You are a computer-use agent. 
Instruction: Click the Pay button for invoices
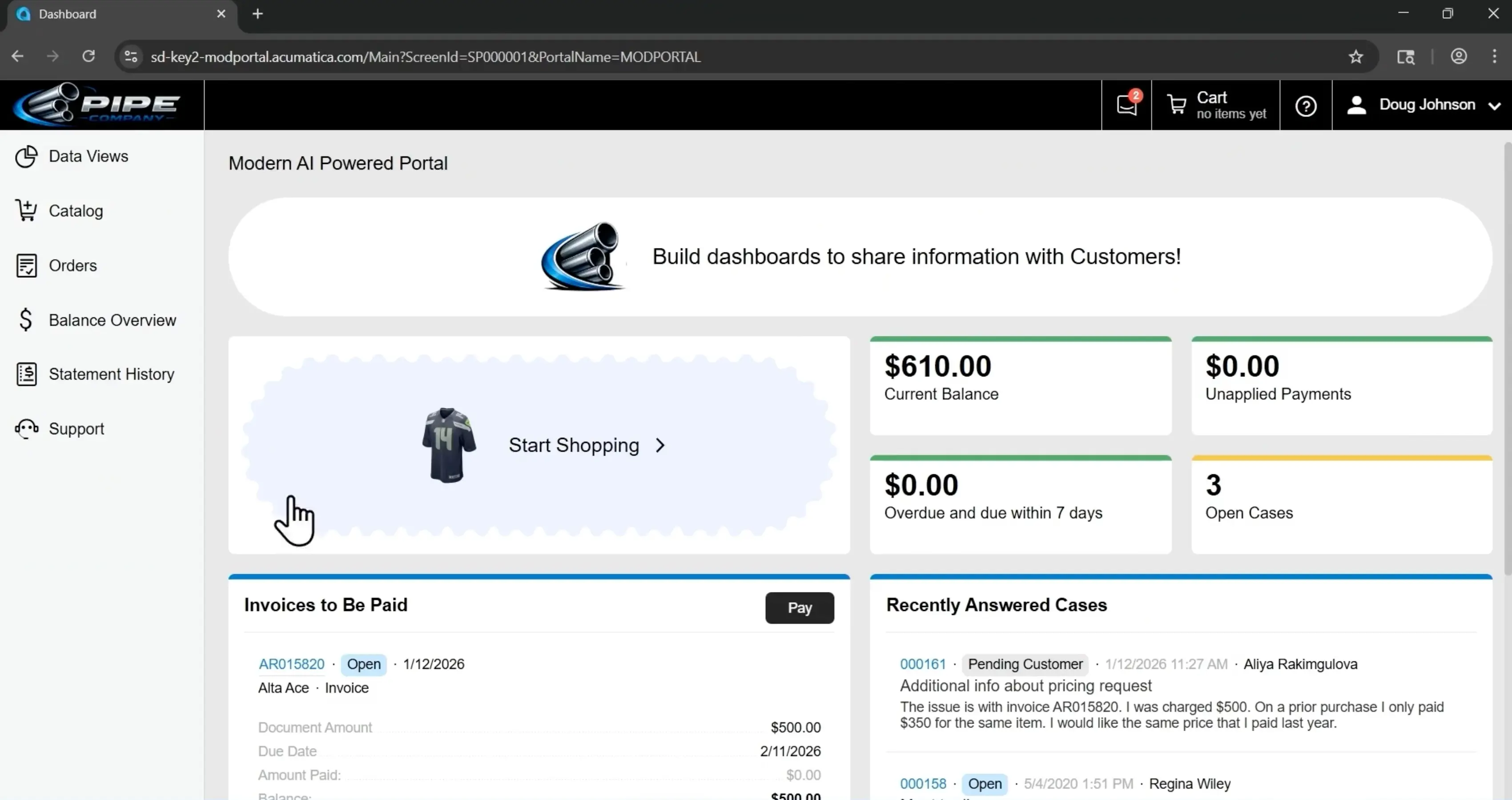[x=799, y=608]
